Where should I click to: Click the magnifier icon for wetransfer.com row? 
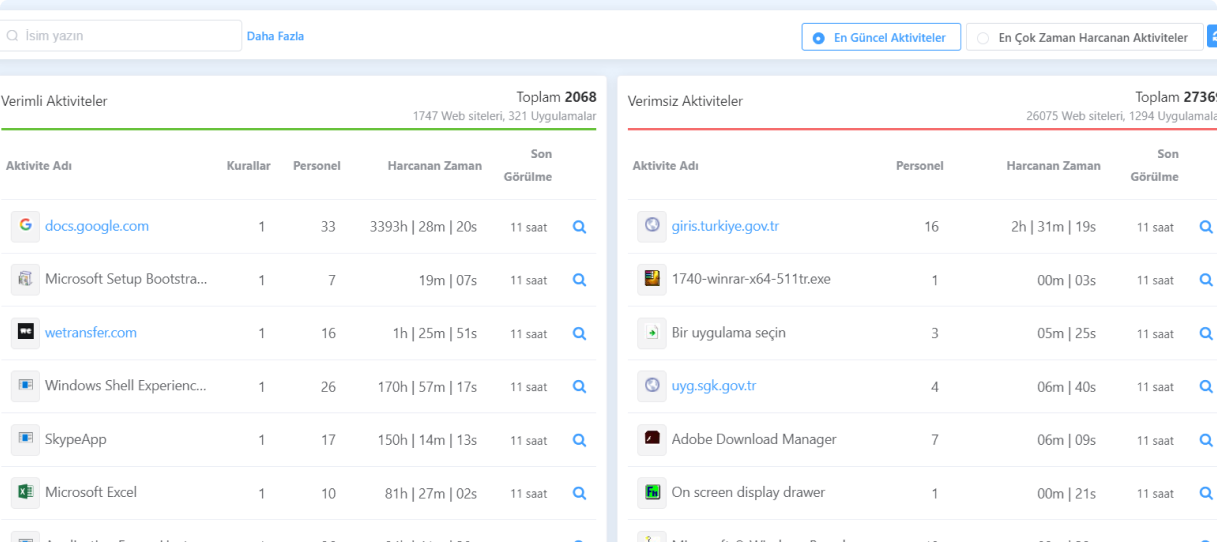(x=579, y=333)
